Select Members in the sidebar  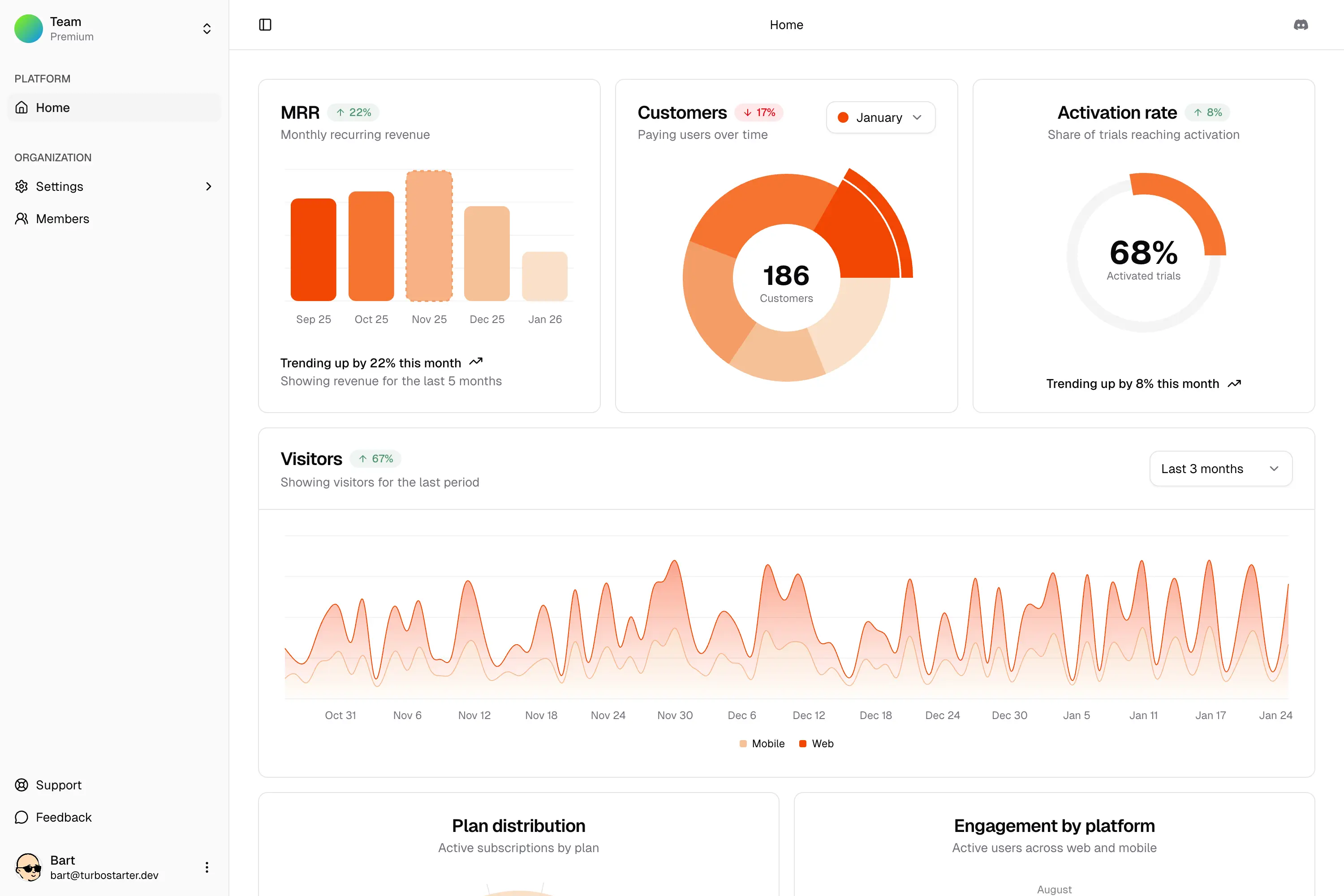[63, 219]
